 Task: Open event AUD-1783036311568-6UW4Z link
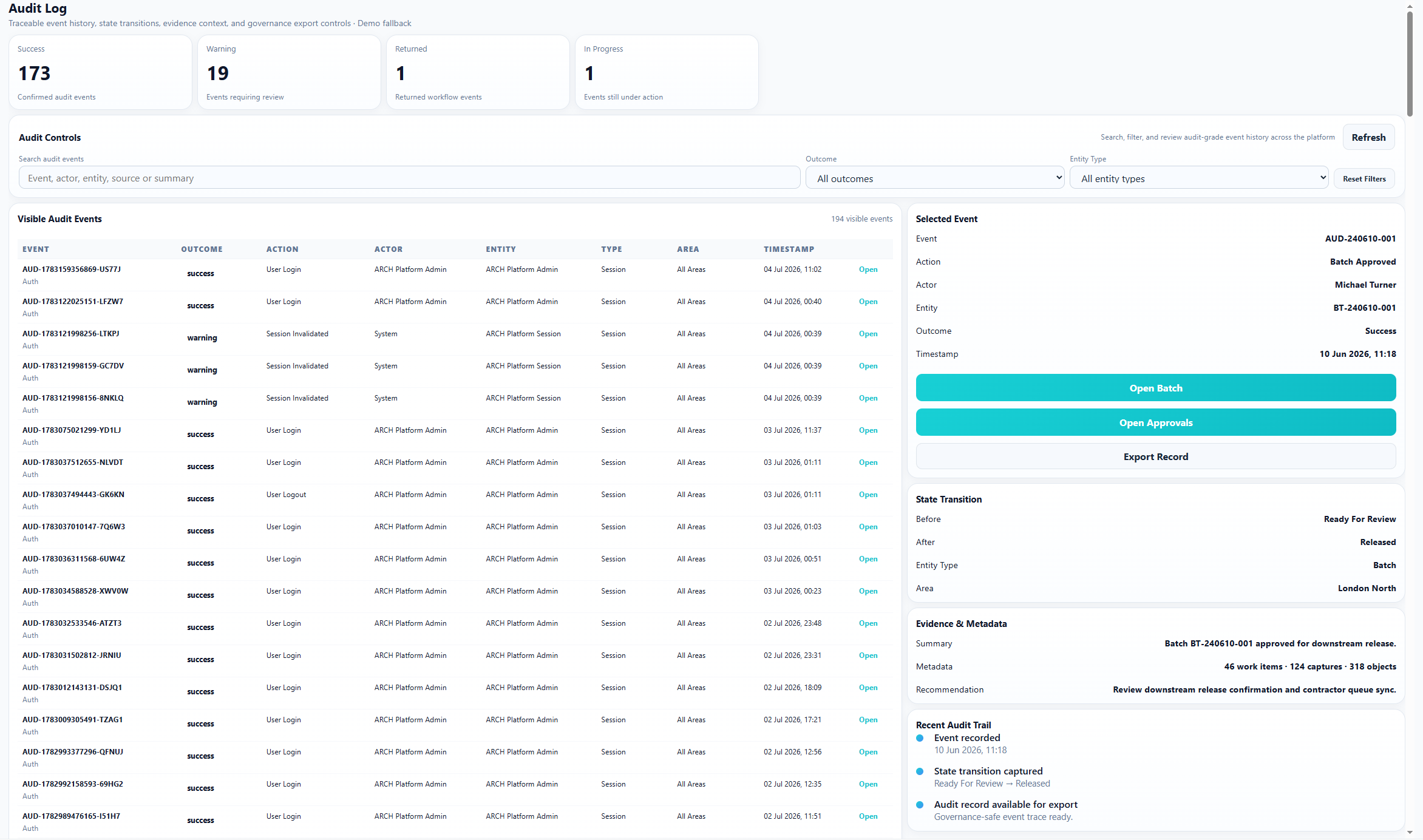[x=868, y=559]
